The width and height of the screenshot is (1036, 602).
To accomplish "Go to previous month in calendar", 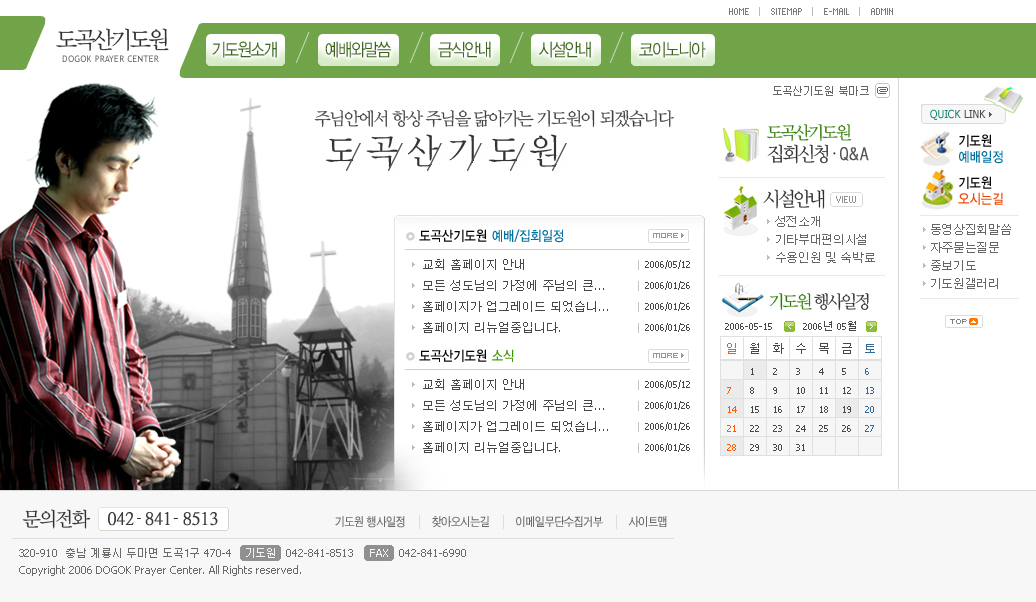I will pyautogui.click(x=789, y=326).
